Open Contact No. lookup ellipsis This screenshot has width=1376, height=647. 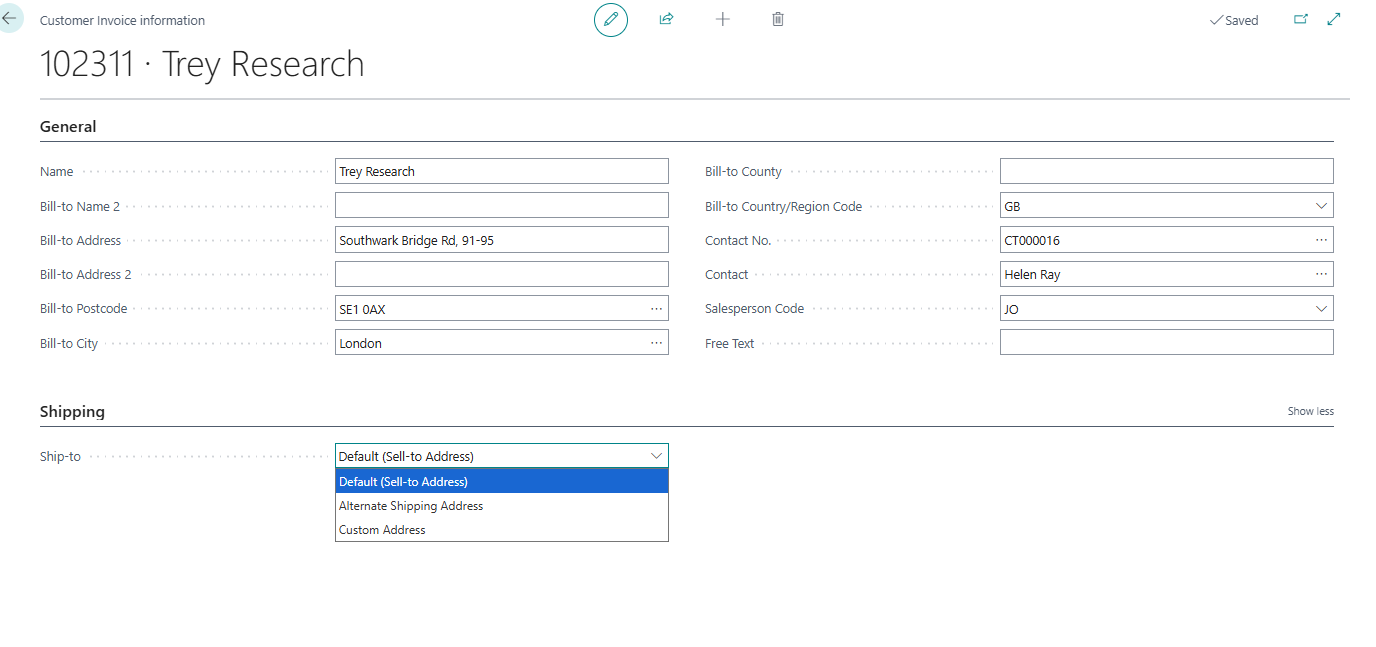pyautogui.click(x=1321, y=240)
